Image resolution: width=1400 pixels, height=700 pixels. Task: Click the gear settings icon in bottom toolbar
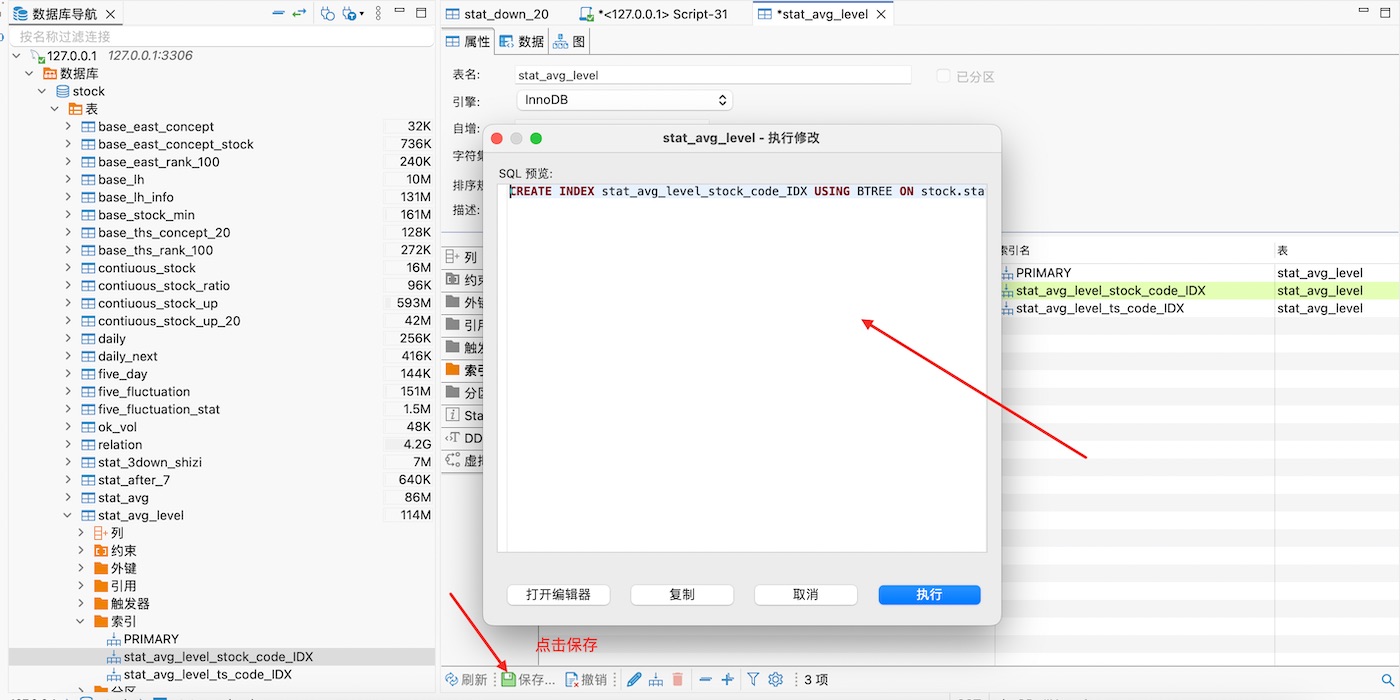[776, 680]
